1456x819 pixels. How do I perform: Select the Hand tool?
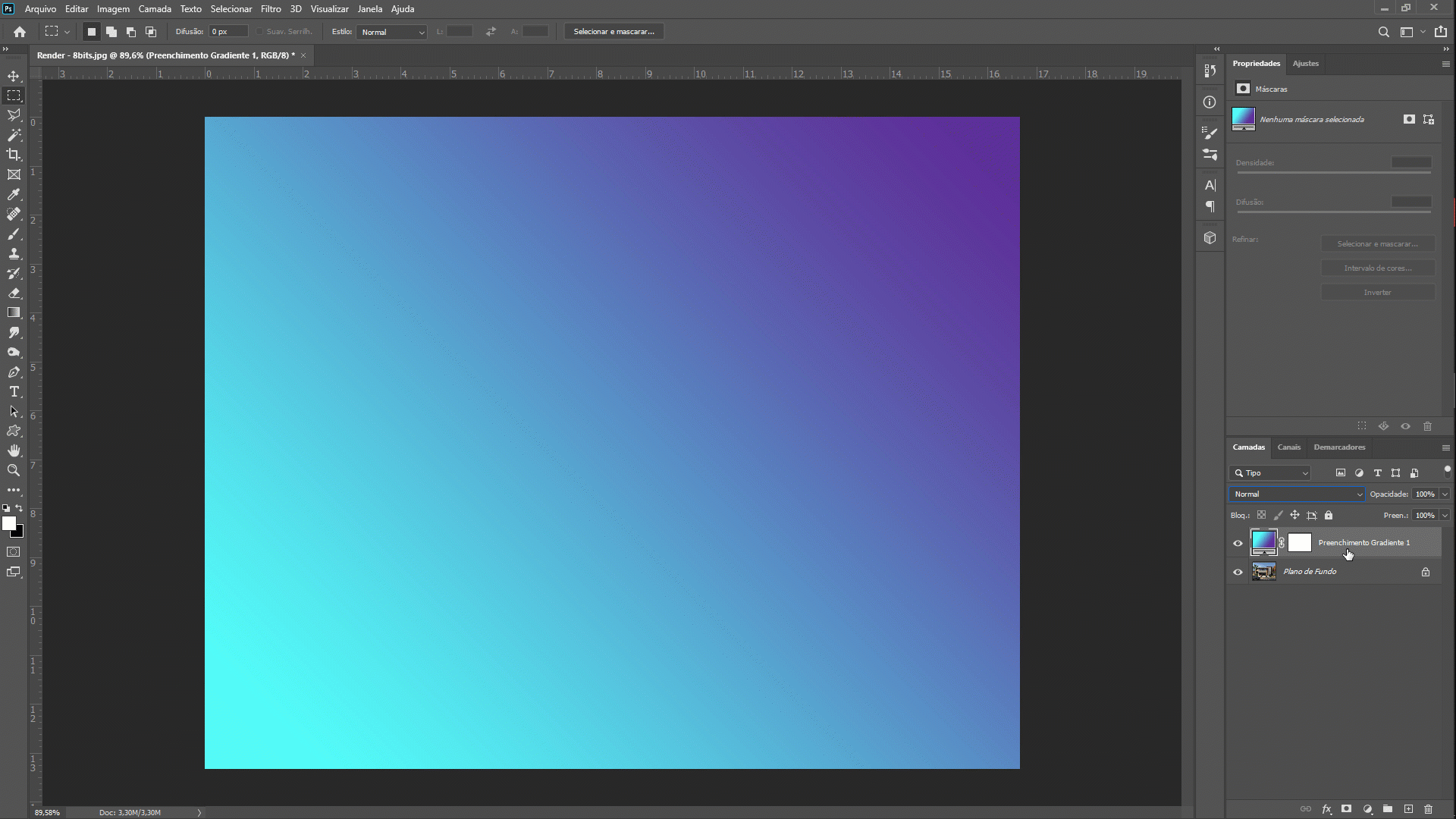click(x=14, y=450)
